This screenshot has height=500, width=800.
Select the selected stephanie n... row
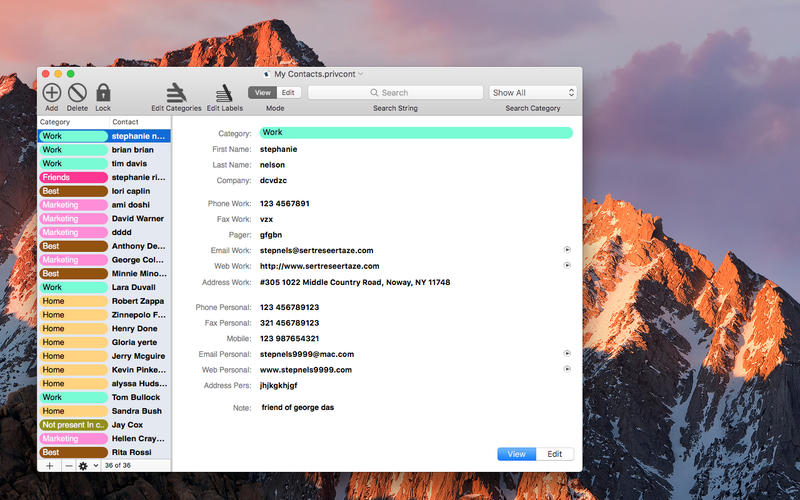[104, 136]
